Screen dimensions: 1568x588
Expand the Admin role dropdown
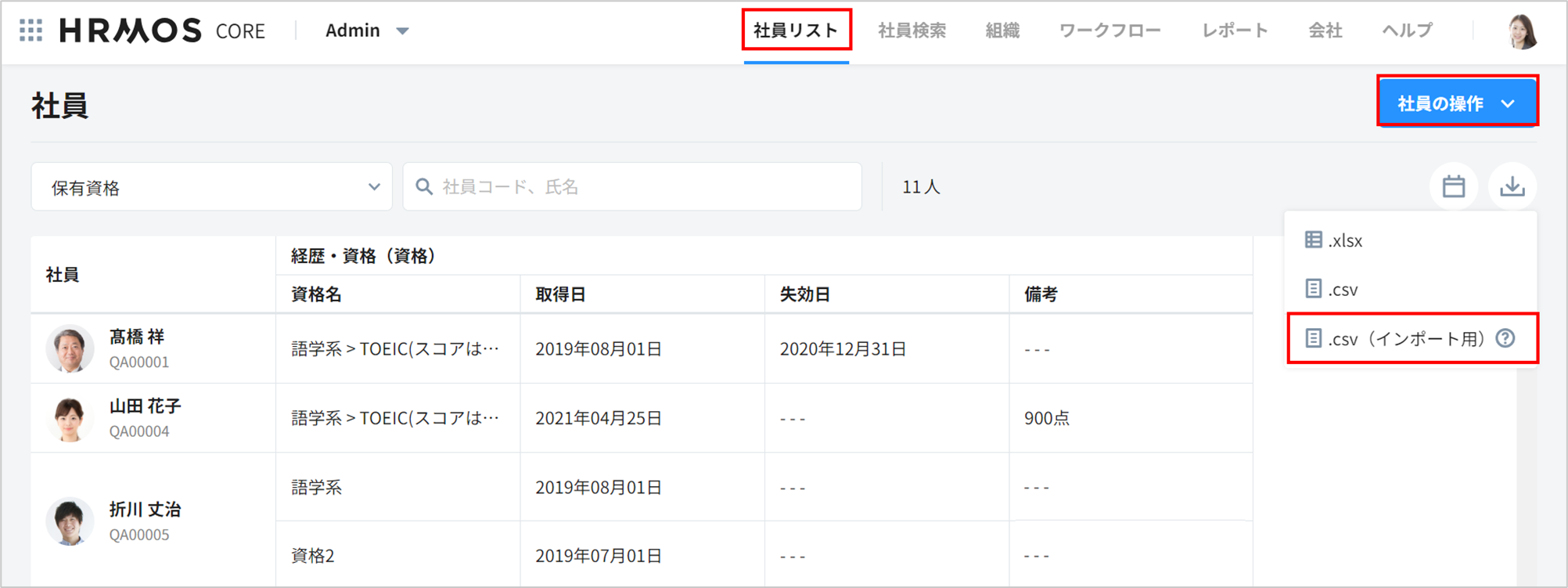click(x=367, y=31)
